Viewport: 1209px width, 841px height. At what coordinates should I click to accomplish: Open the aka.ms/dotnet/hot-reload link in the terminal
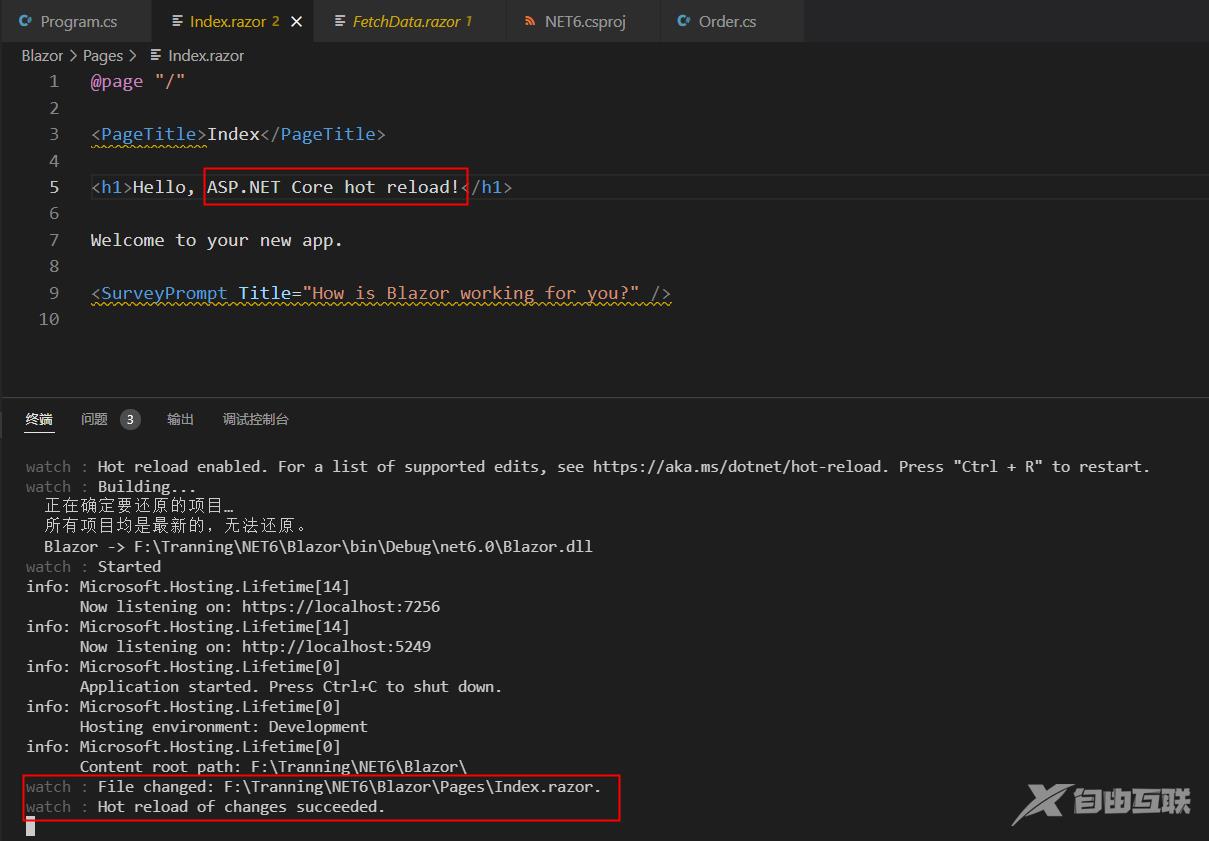[738, 467]
